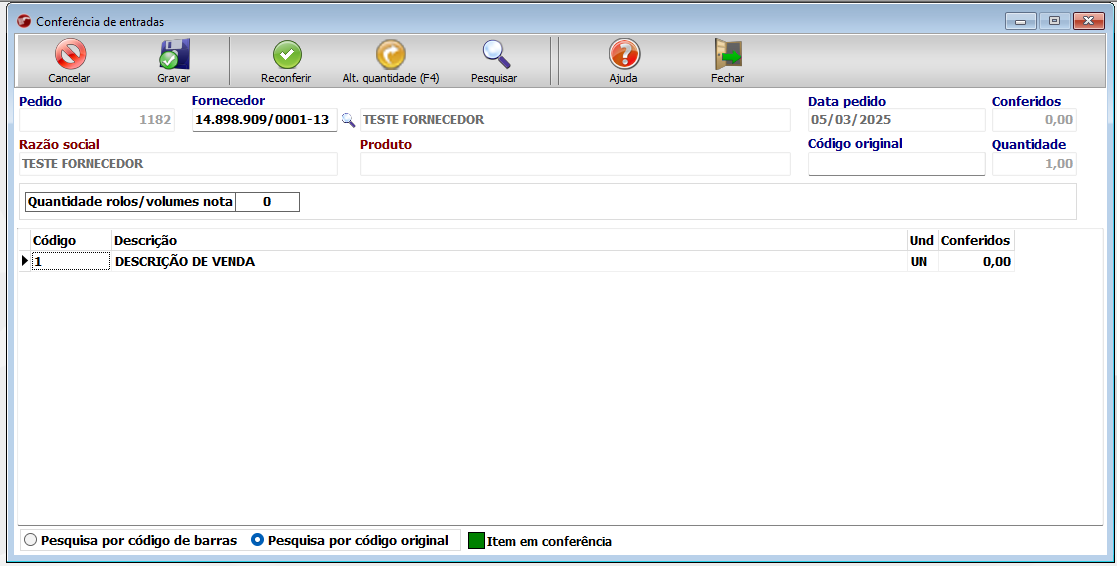Click the Pesquisar magnifier icon
1117x566 pixels.
click(x=494, y=56)
